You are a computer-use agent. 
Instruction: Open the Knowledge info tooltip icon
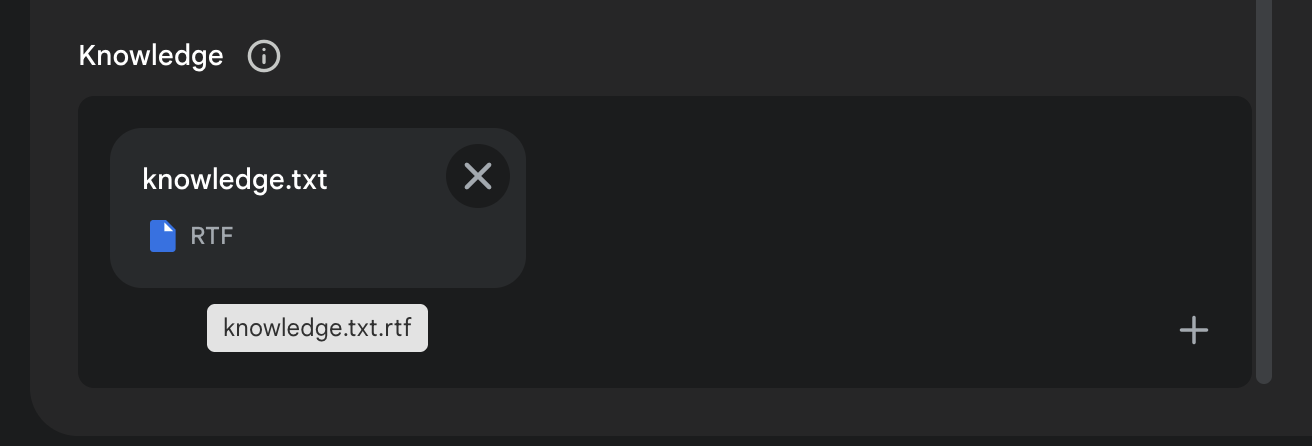(264, 56)
